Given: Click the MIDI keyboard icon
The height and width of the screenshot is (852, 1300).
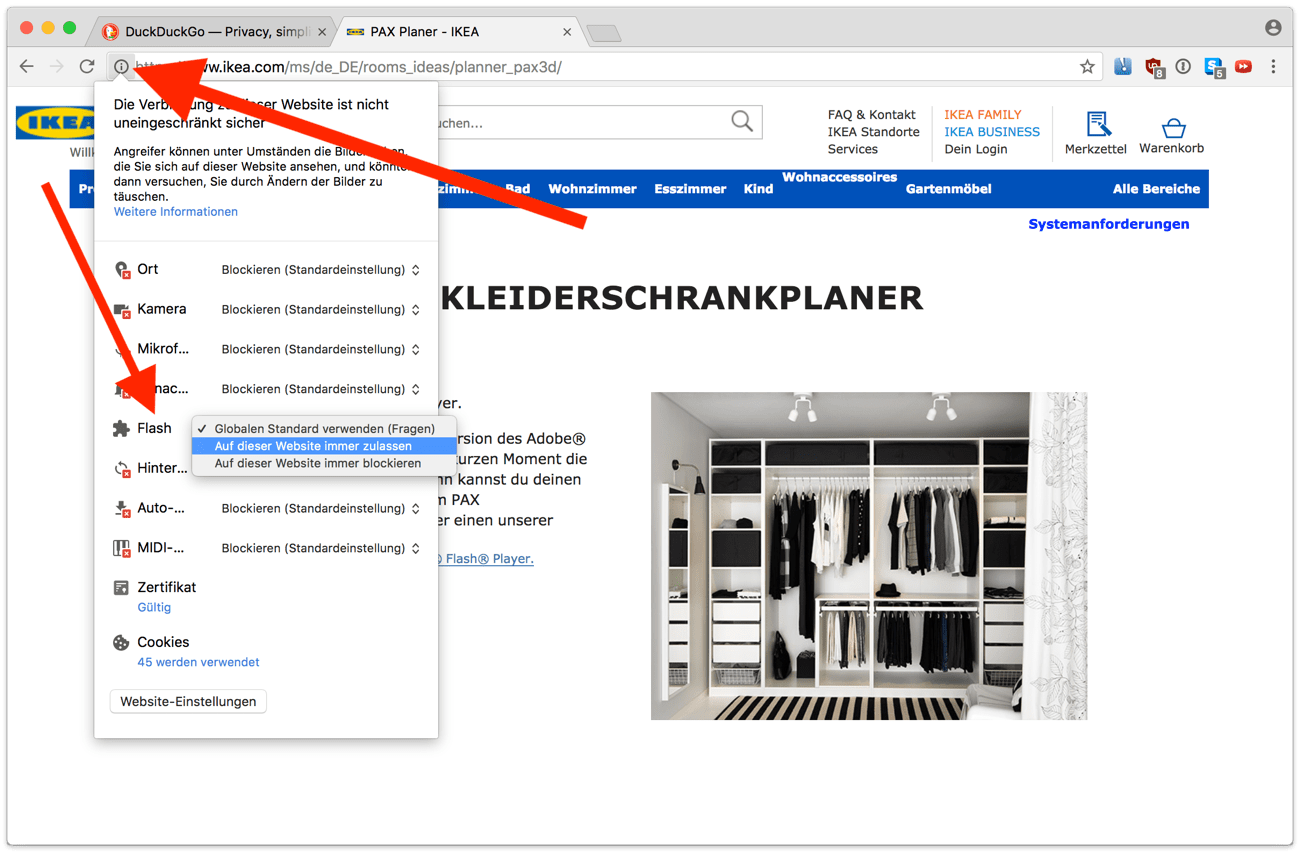Looking at the screenshot, I should pos(122,549).
